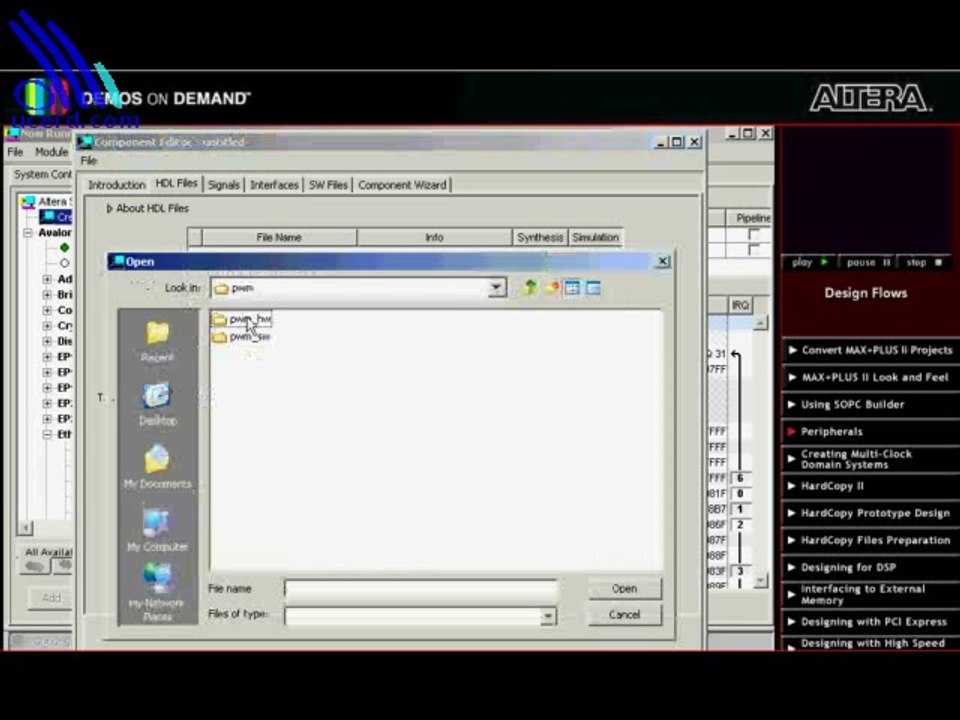Click the File Name column header
The image size is (960, 720).
(x=279, y=237)
